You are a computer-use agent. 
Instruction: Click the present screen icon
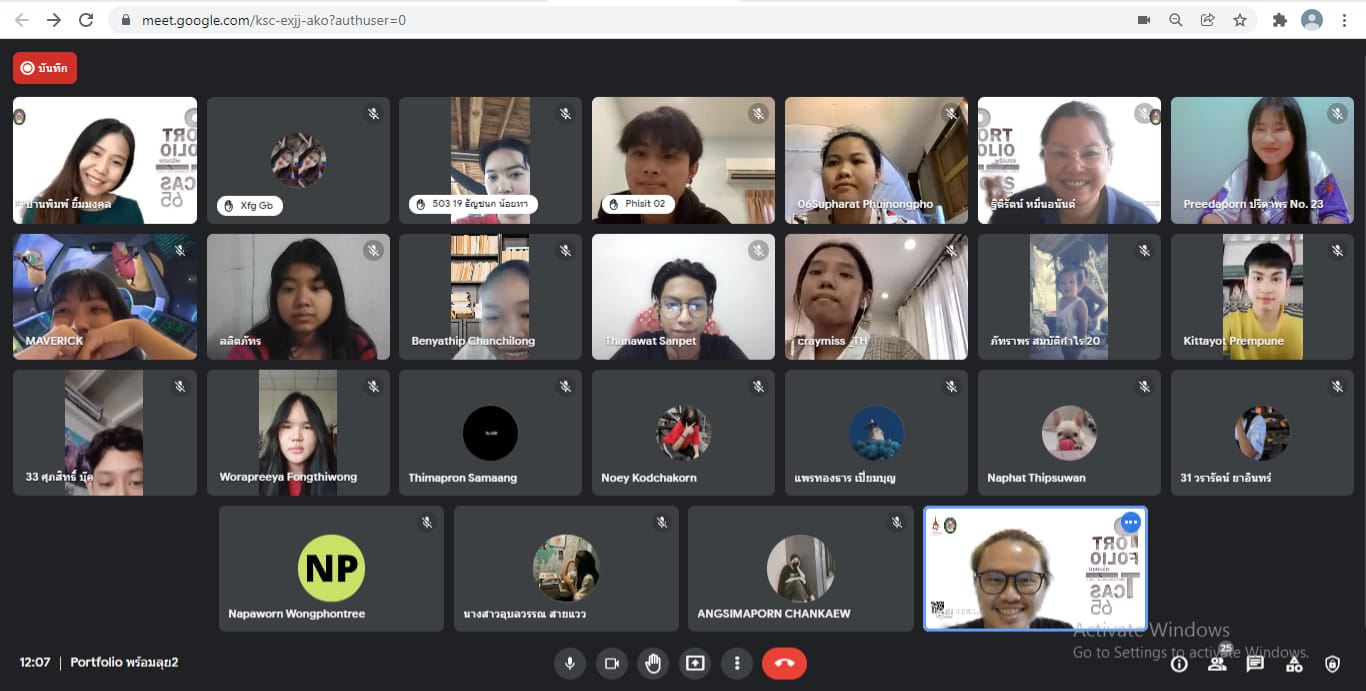pos(695,663)
